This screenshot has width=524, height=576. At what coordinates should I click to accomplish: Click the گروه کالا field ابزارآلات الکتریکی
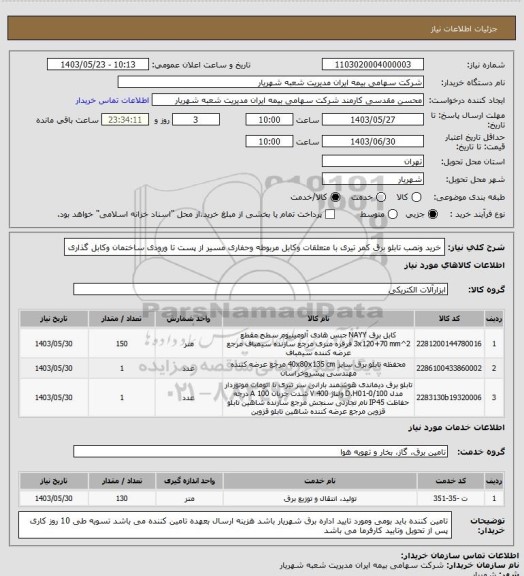260,289
